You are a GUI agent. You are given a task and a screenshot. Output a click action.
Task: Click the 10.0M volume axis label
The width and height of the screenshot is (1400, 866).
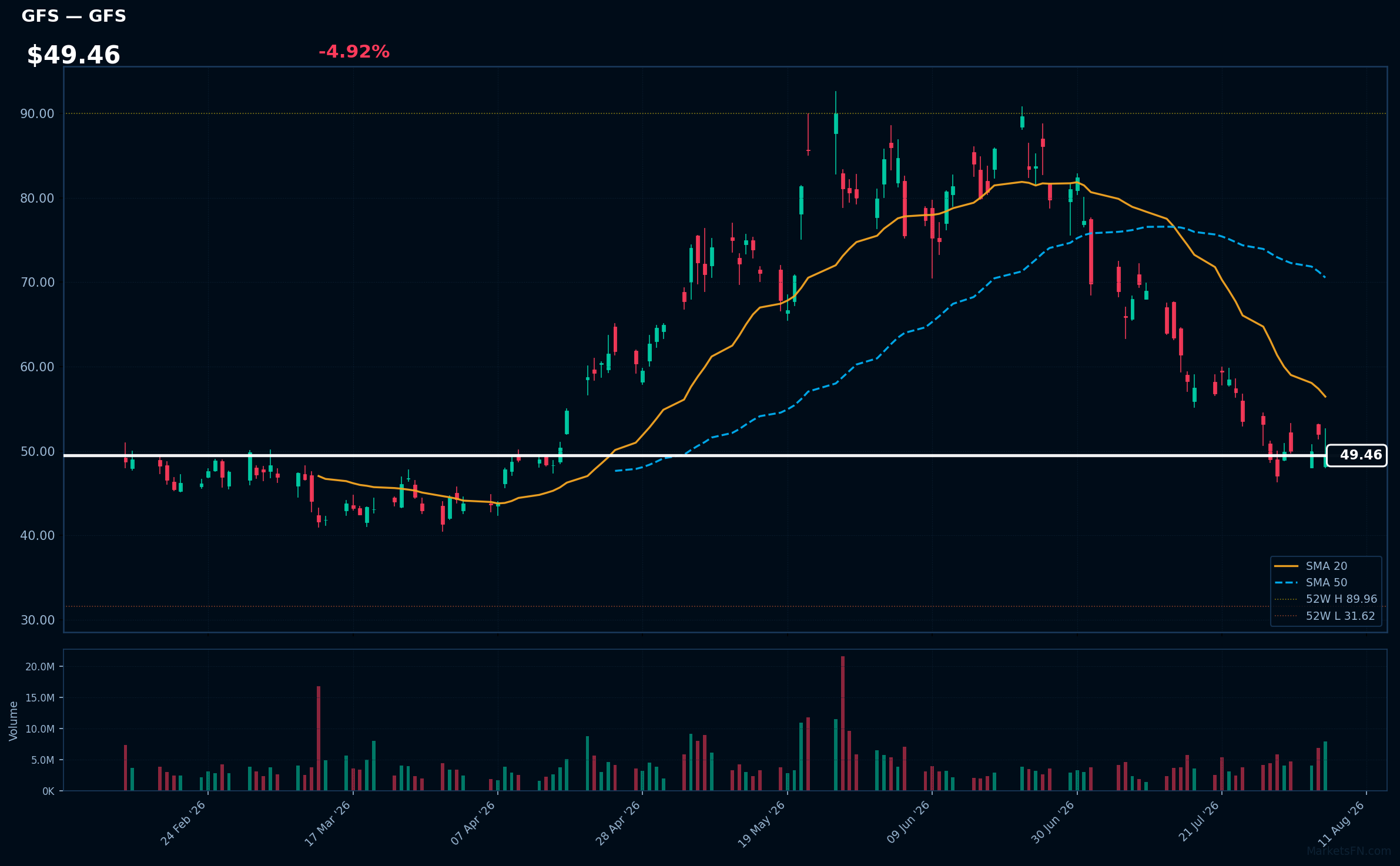pyautogui.click(x=40, y=729)
